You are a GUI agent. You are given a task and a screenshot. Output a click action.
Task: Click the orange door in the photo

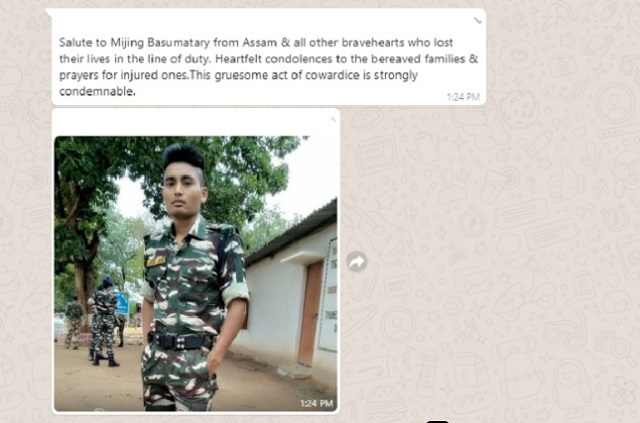click(310, 312)
